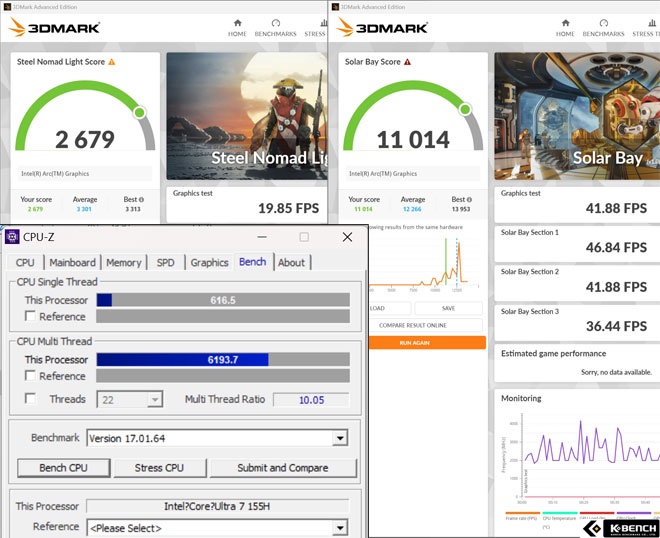The width and height of the screenshot is (660, 538).
Task: Enable the Threads checkbox in CPU-Z
Action: point(30,398)
